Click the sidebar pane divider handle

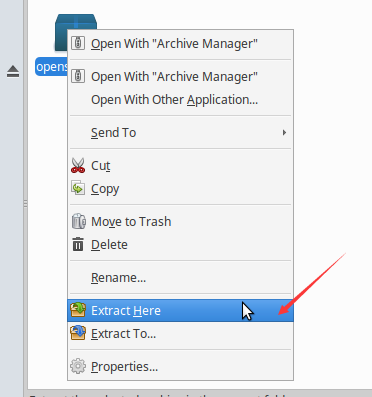coord(25,204)
